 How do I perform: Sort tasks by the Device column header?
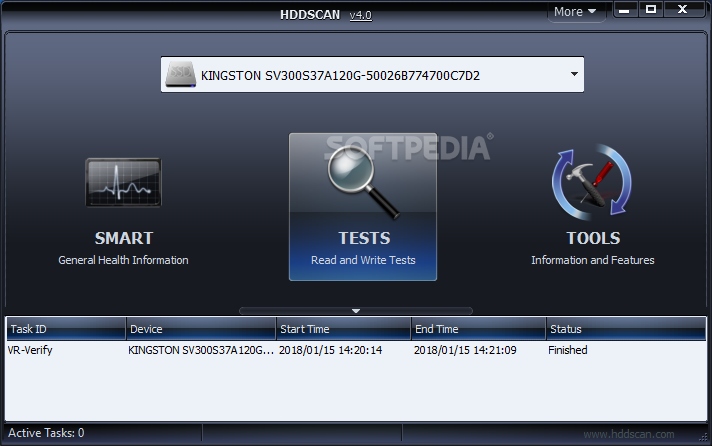201,329
